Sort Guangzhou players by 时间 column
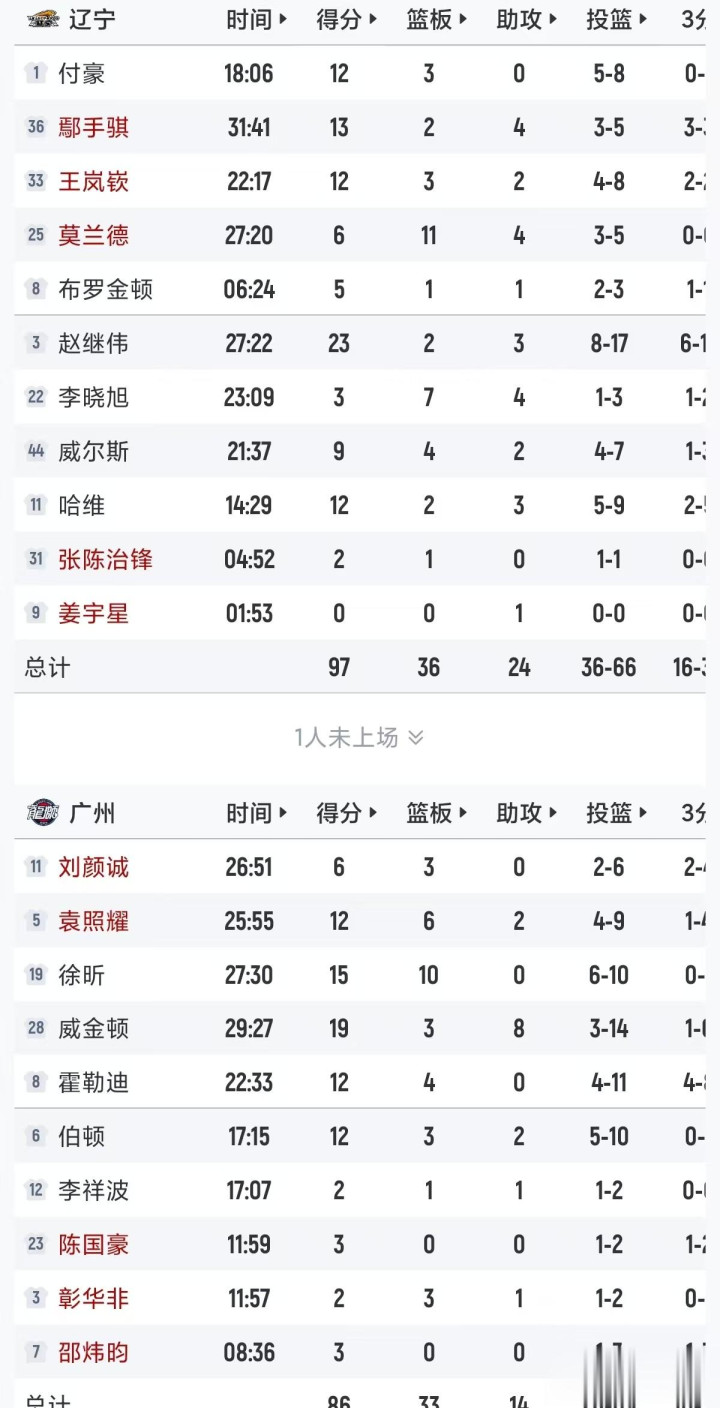The width and height of the screenshot is (720, 1408). 257,813
